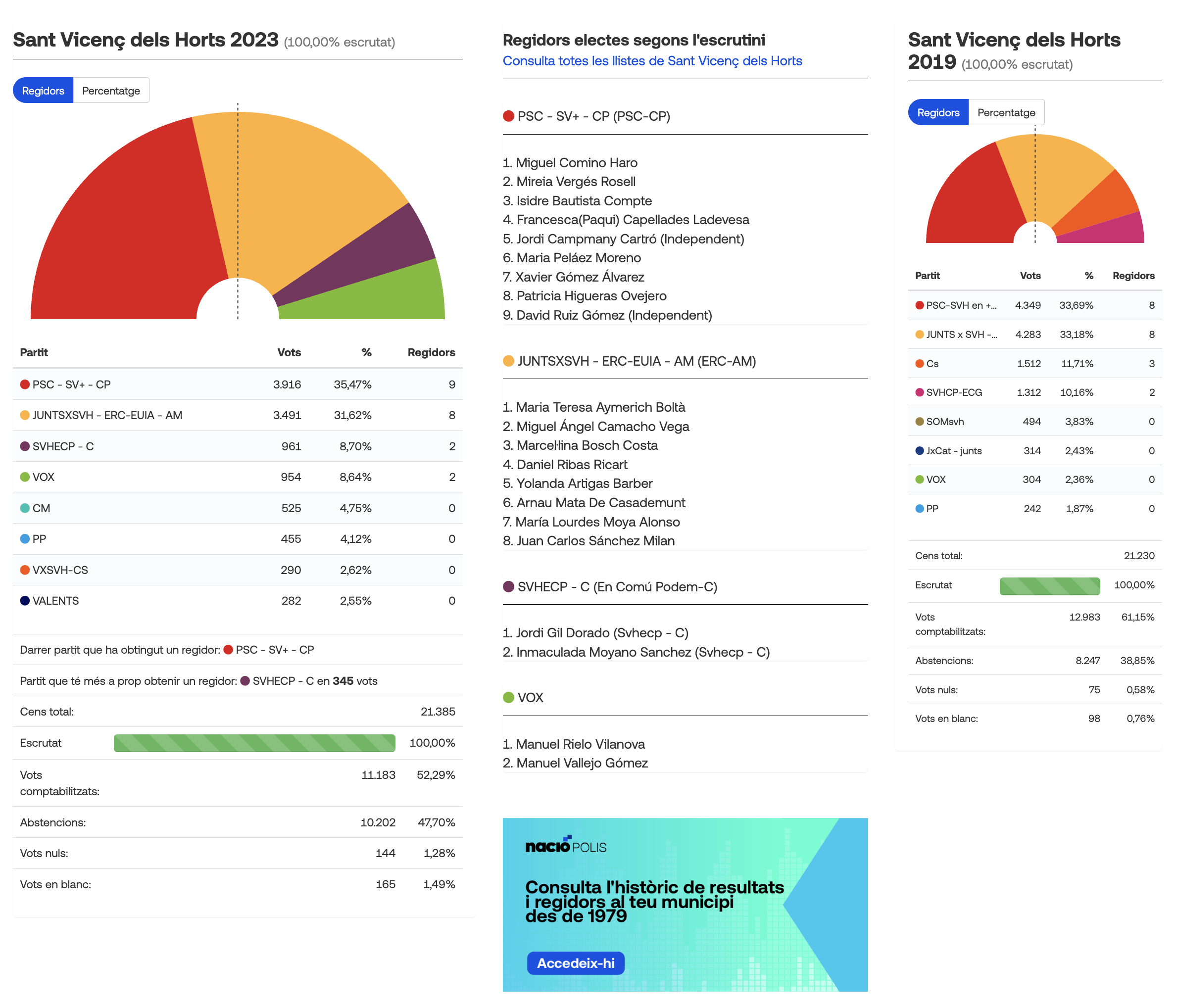Click the red PSC - SV+ - CP party dot in the 2023 table
1177x1008 pixels.
pos(25,384)
